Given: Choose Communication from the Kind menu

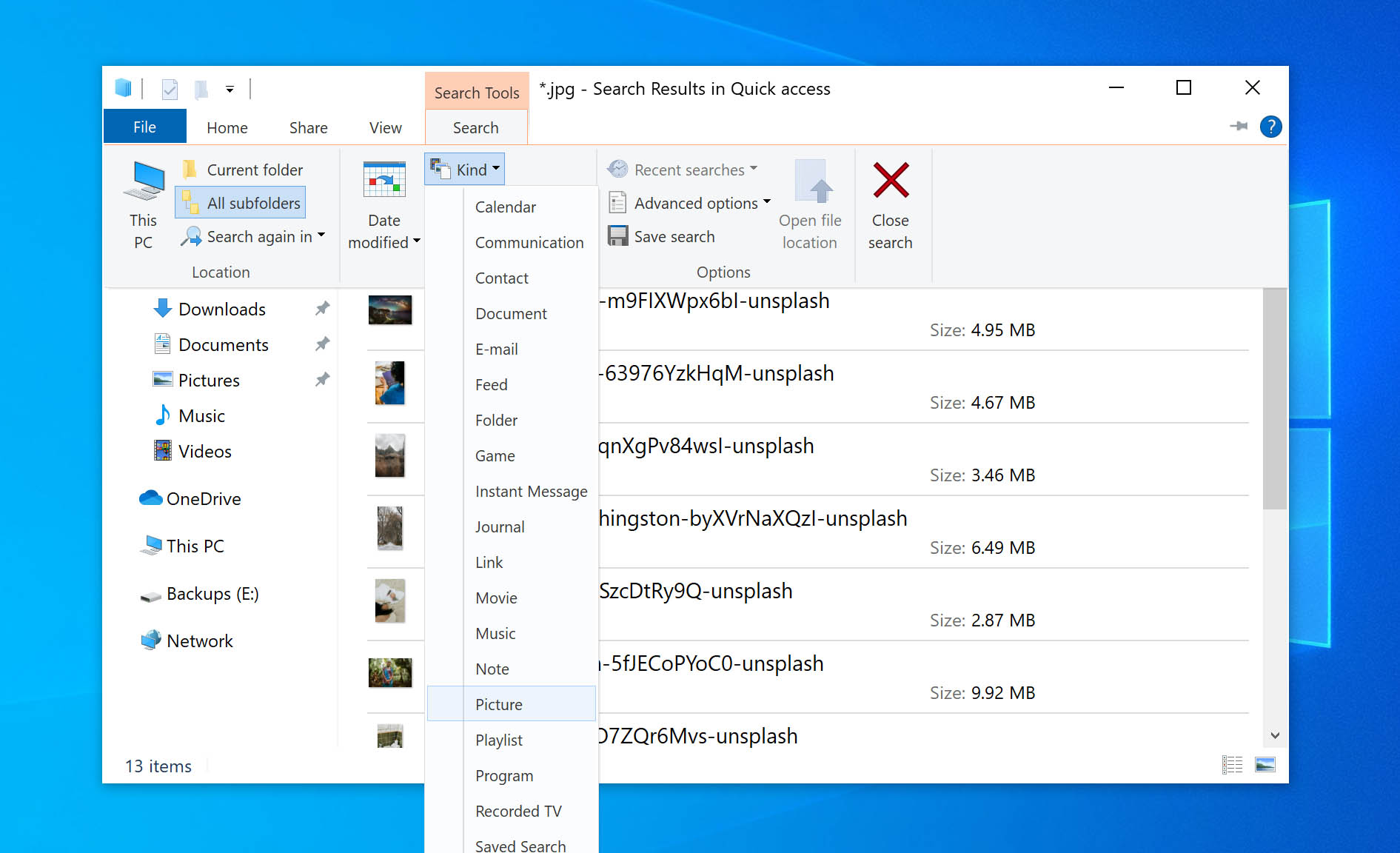Looking at the screenshot, I should pos(512,243).
